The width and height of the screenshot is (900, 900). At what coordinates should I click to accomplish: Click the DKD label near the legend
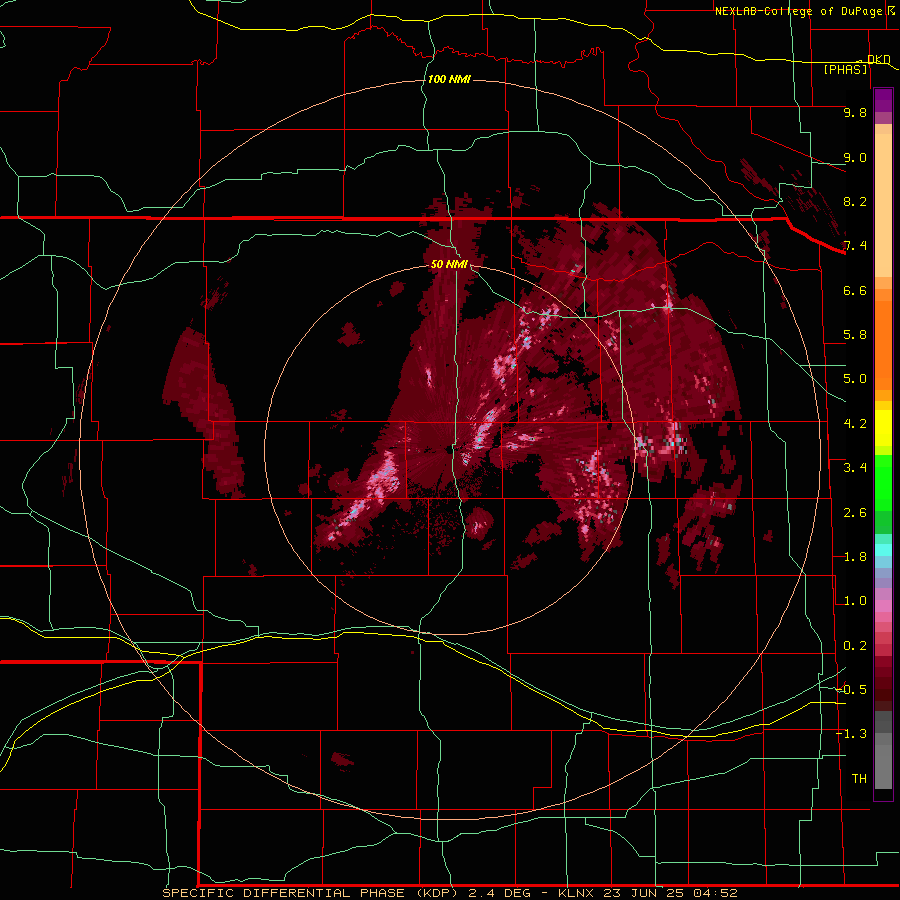(x=879, y=59)
